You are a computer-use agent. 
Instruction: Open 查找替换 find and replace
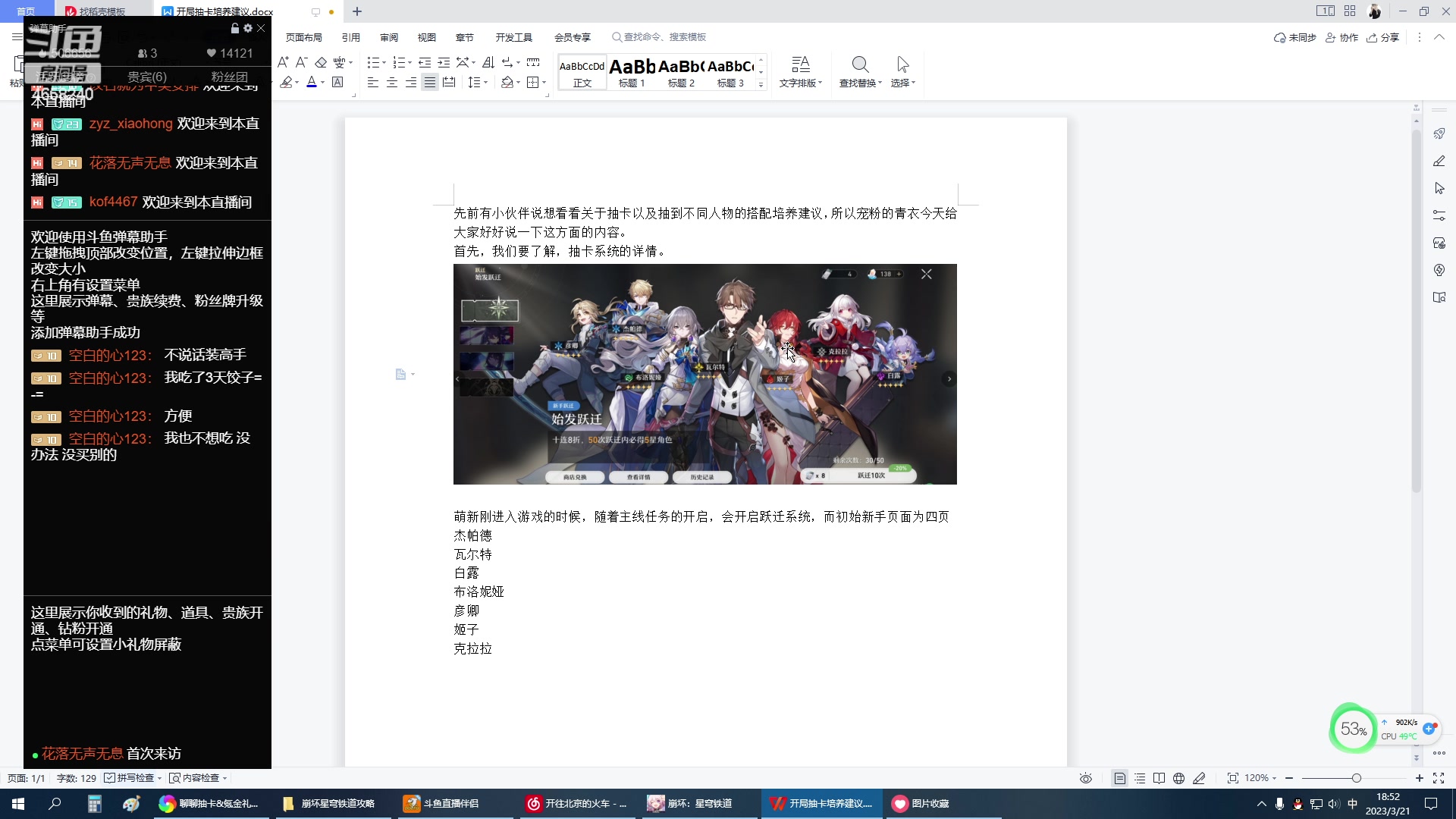click(860, 72)
